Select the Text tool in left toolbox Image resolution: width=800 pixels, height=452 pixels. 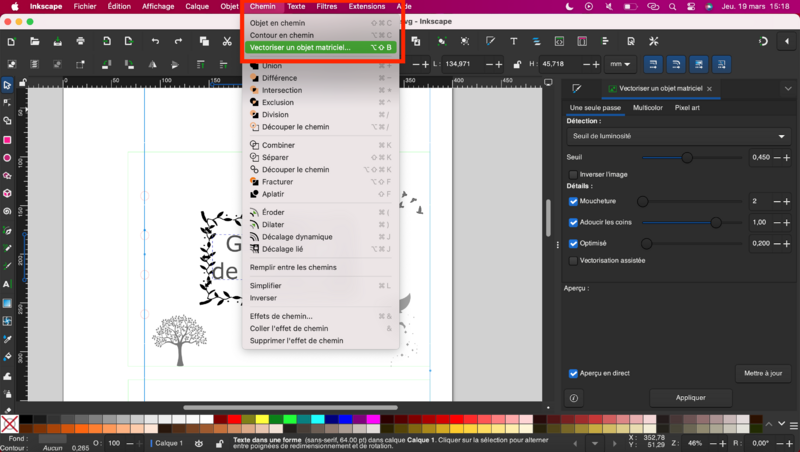point(7,284)
